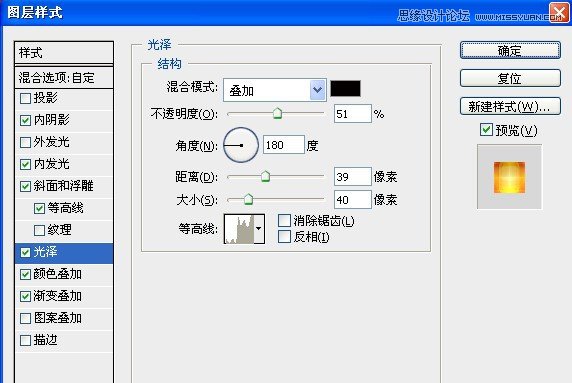
Task: Click the 距离 distance slider handle
Action: (265, 177)
